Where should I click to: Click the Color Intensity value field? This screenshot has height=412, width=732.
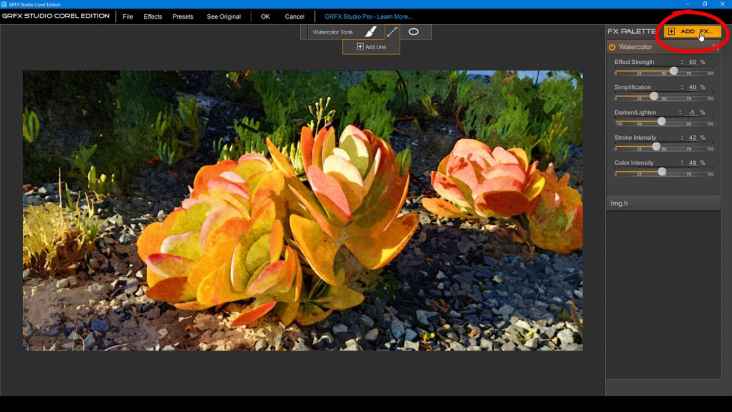[692, 162]
